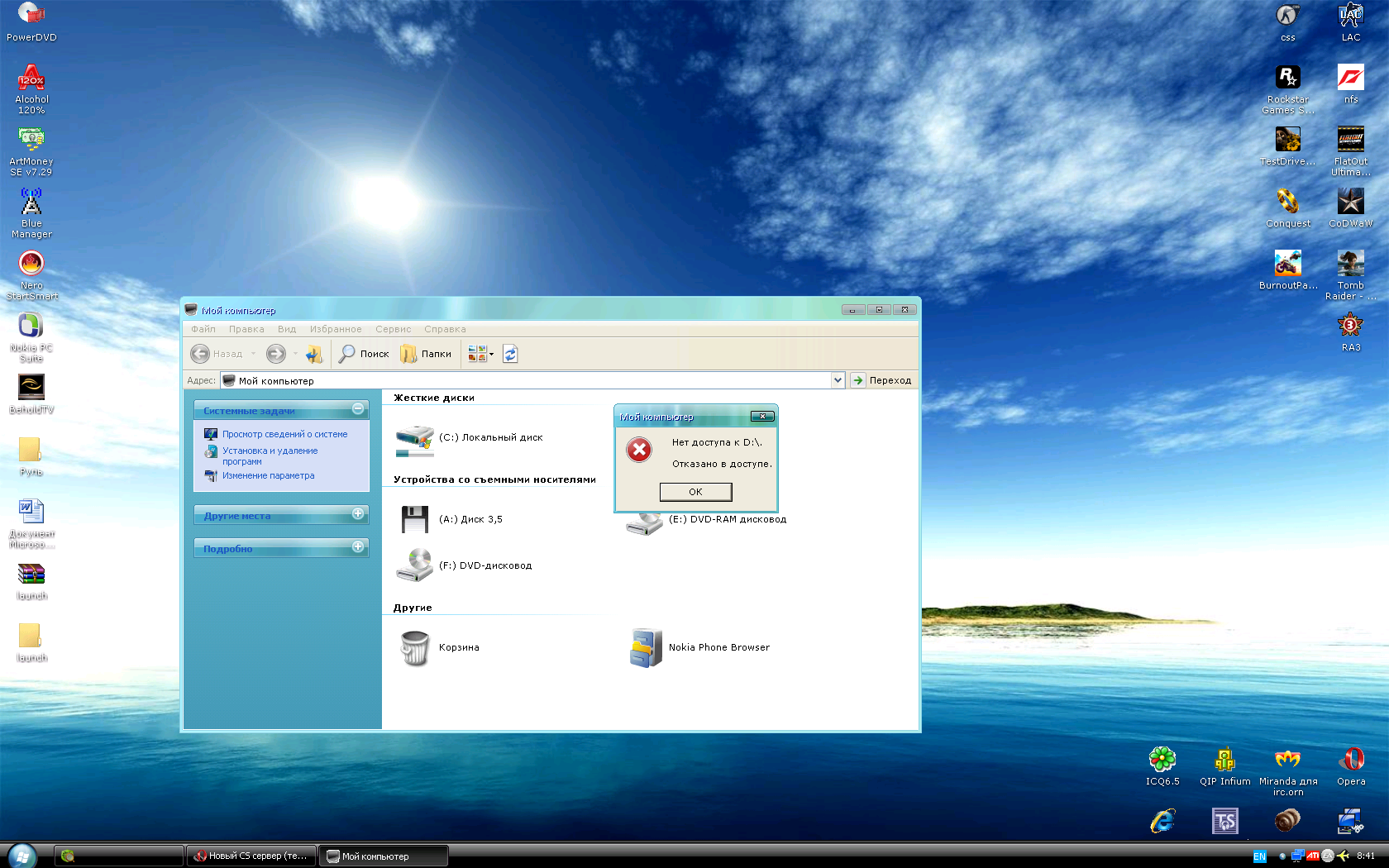
Task: Open Nokia Phone Browser icon
Action: pos(645,647)
